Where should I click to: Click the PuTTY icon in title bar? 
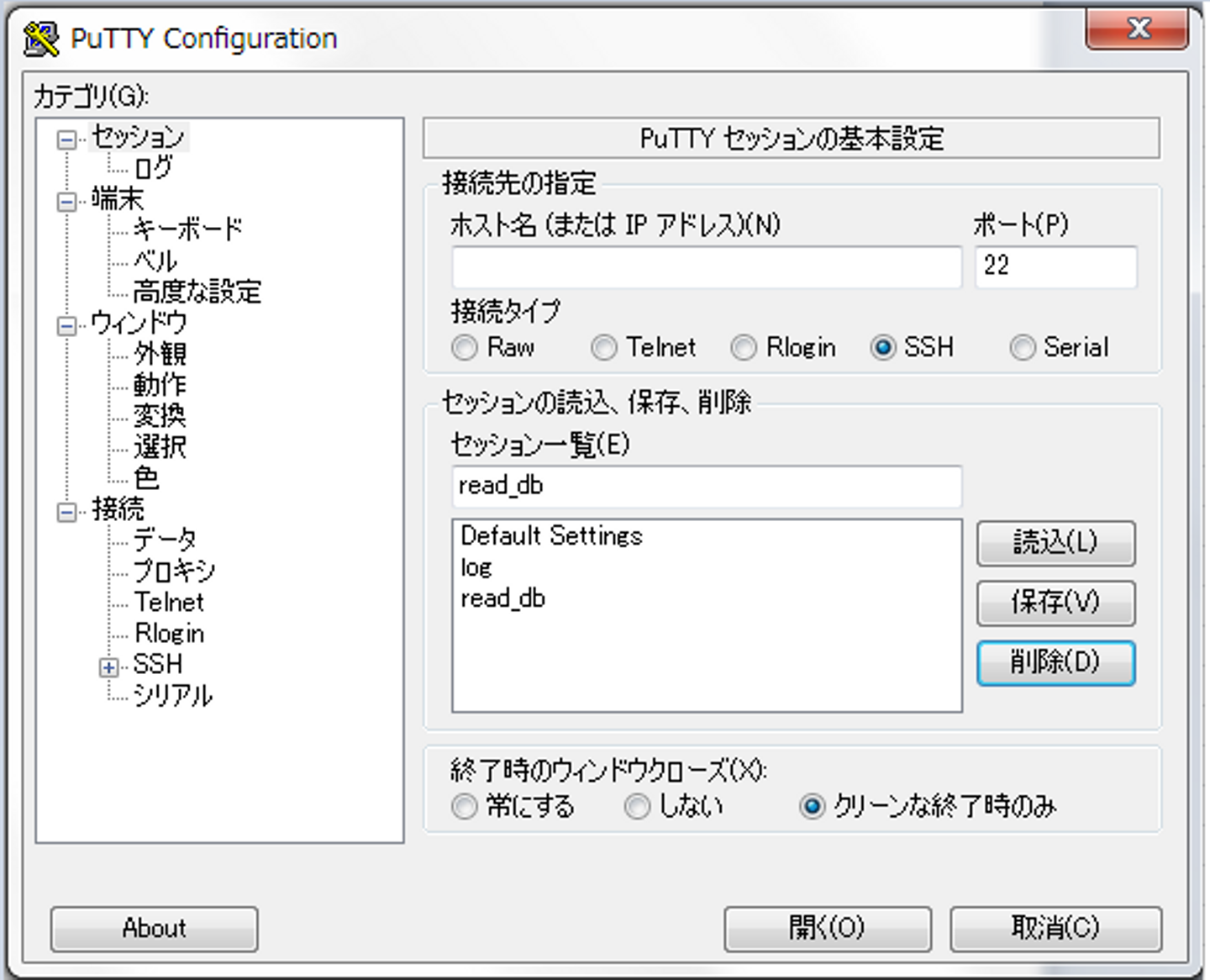[x=41, y=39]
